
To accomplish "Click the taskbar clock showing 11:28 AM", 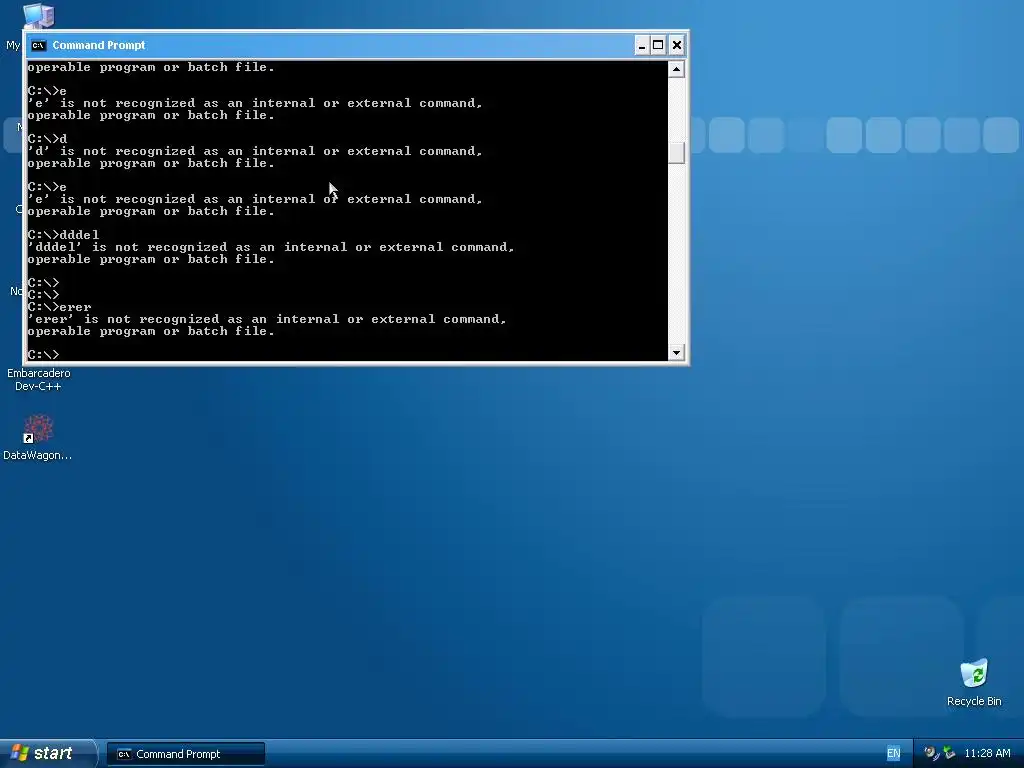I will pyautogui.click(x=987, y=753).
